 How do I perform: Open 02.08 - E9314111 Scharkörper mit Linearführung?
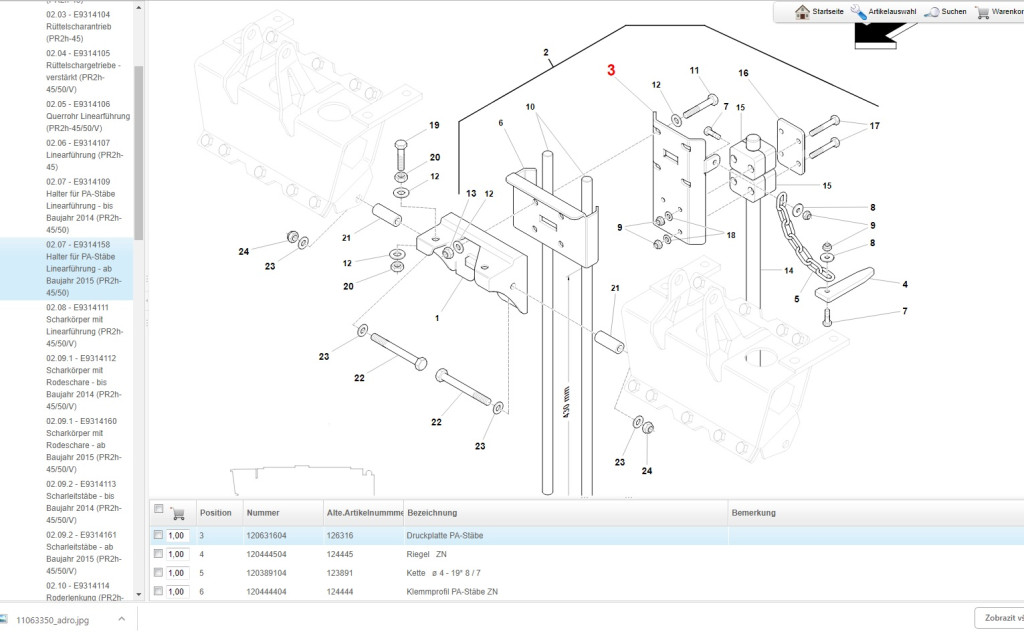[84, 325]
